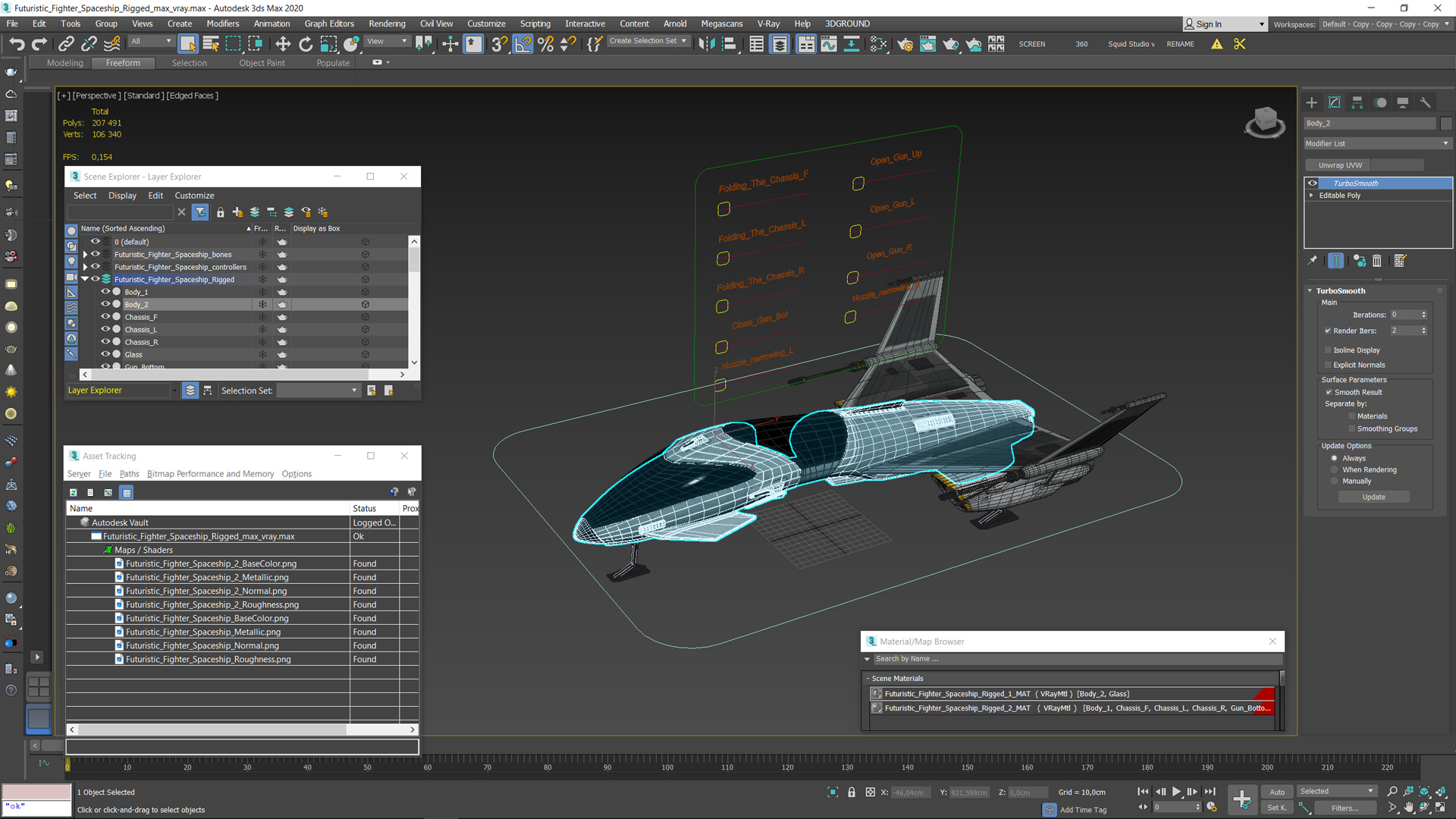Viewport: 1456px width, 819px height.
Task: Choose the Select and Rotate tool
Action: [x=306, y=44]
